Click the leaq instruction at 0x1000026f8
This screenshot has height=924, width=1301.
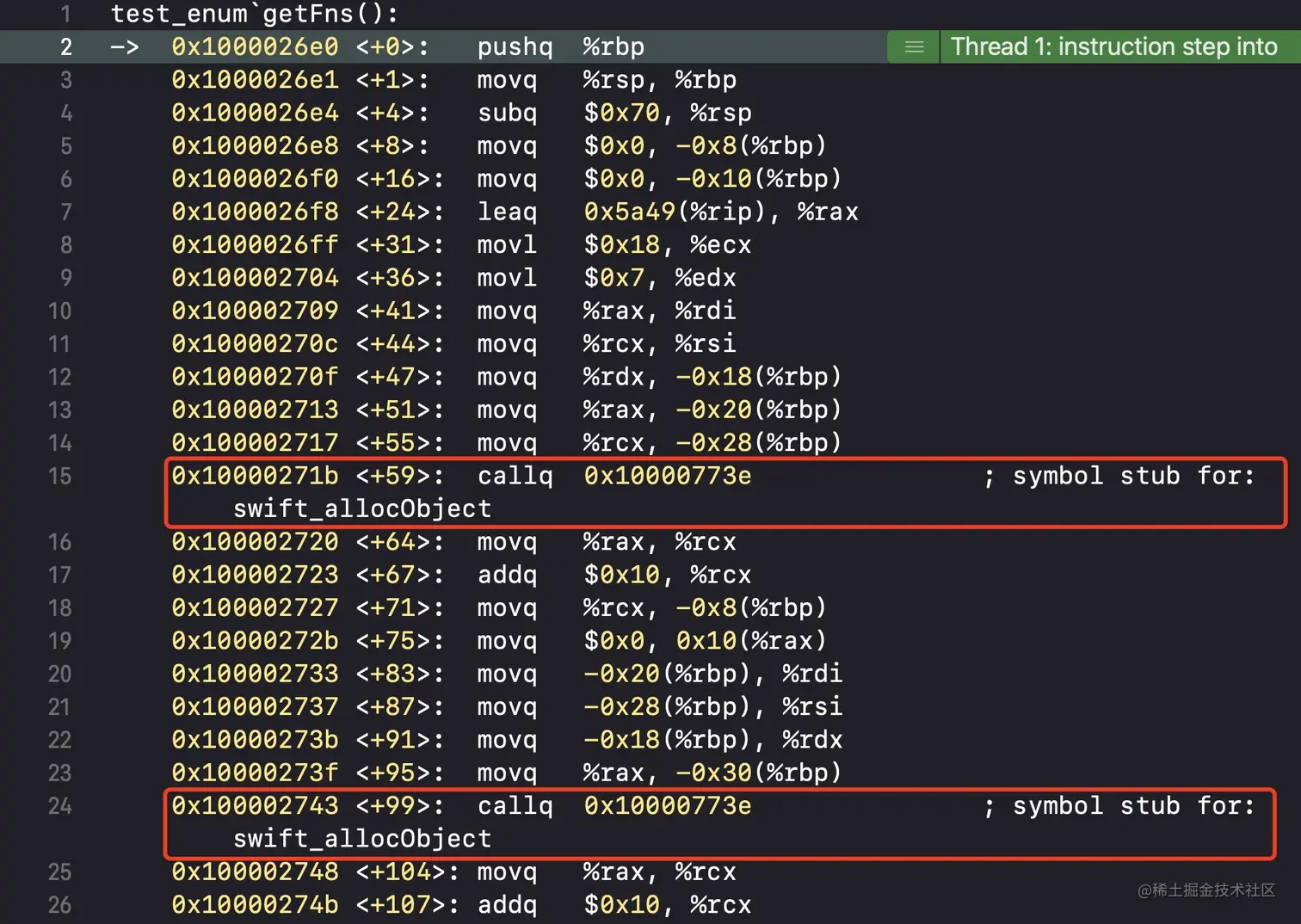pos(507,212)
